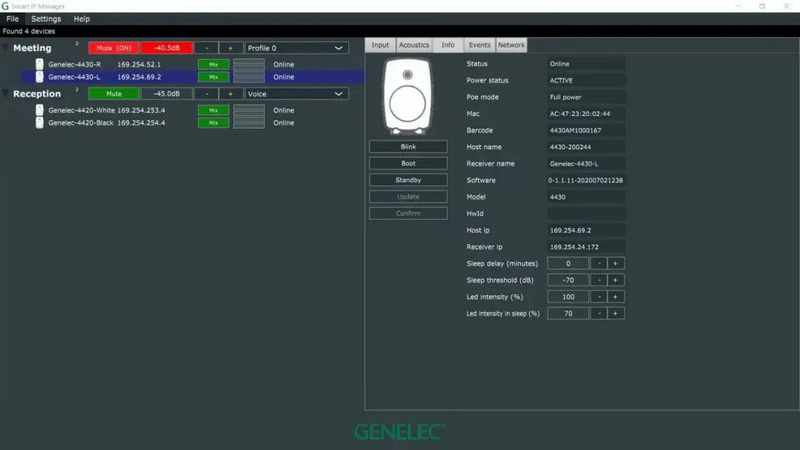The width and height of the screenshot is (800, 450).
Task: Increase Led intensity in sleep
Action: coord(615,313)
